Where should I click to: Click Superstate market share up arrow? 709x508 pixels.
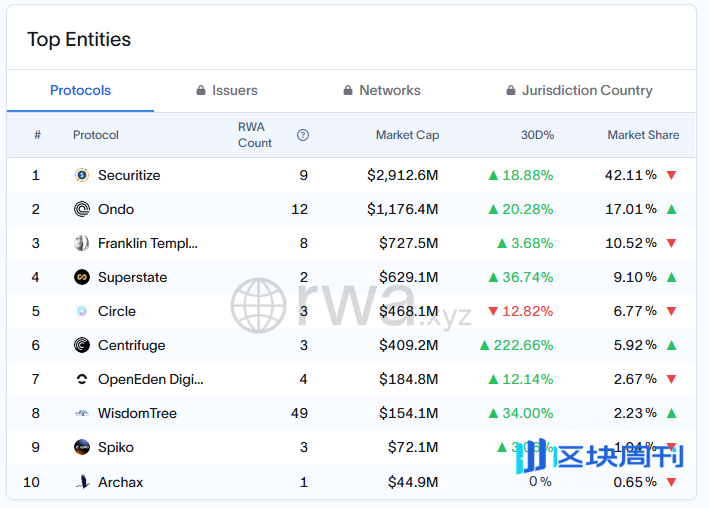point(671,277)
